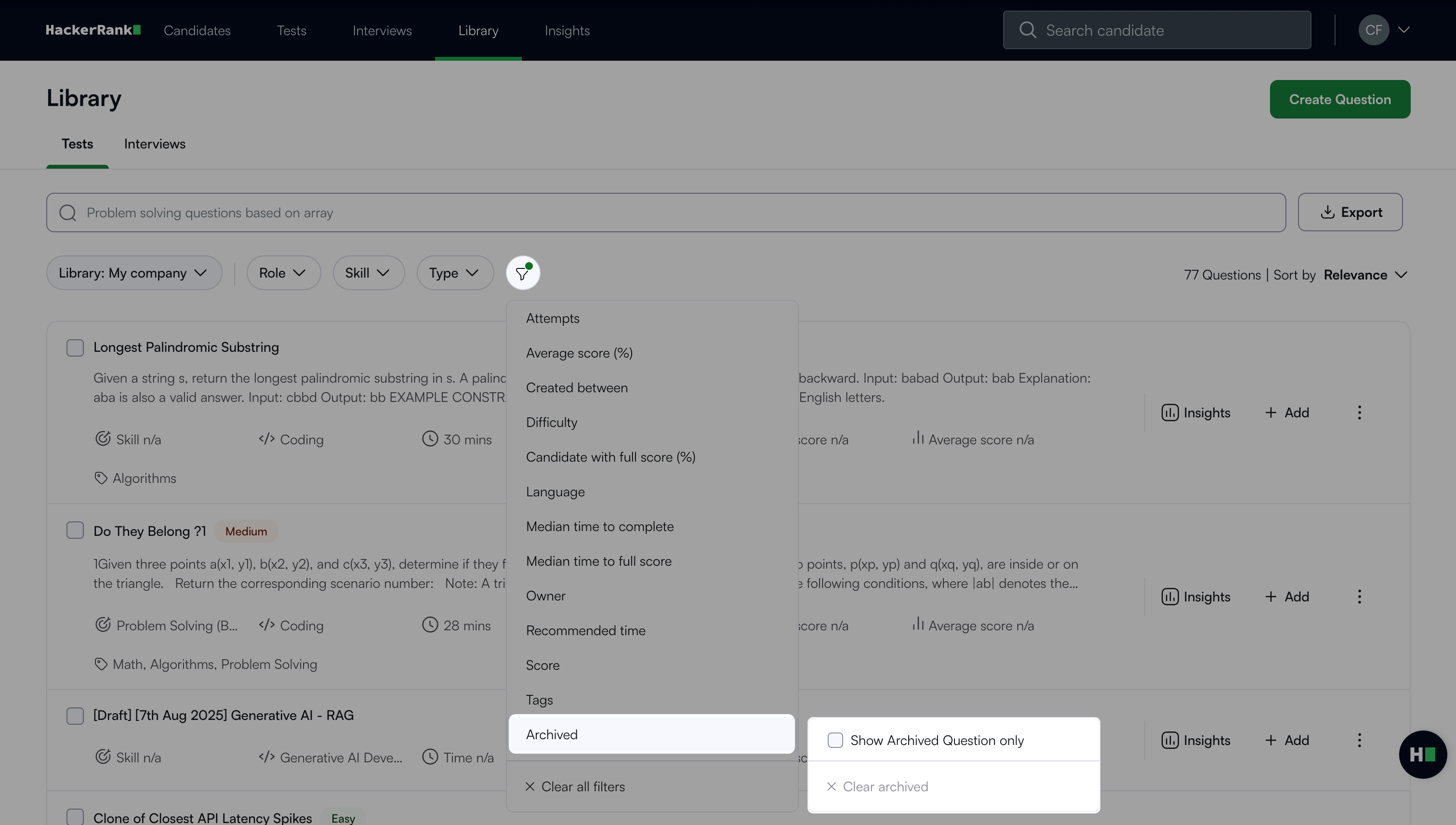Expand the Library: My company dropdown
The width and height of the screenshot is (1456, 825).
click(x=134, y=273)
